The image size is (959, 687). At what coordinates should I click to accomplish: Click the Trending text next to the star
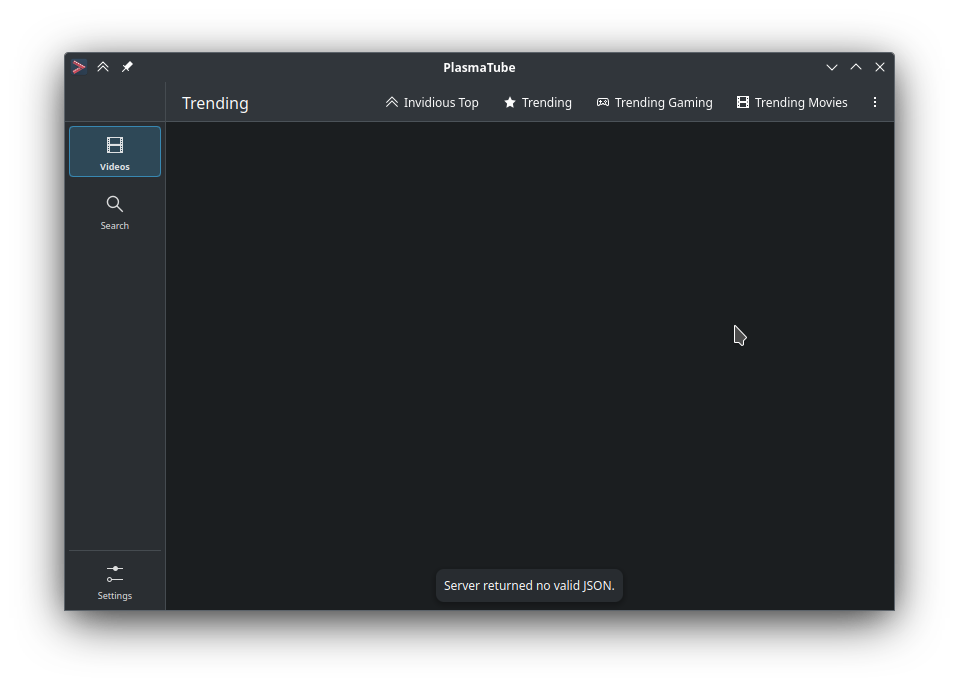547,103
